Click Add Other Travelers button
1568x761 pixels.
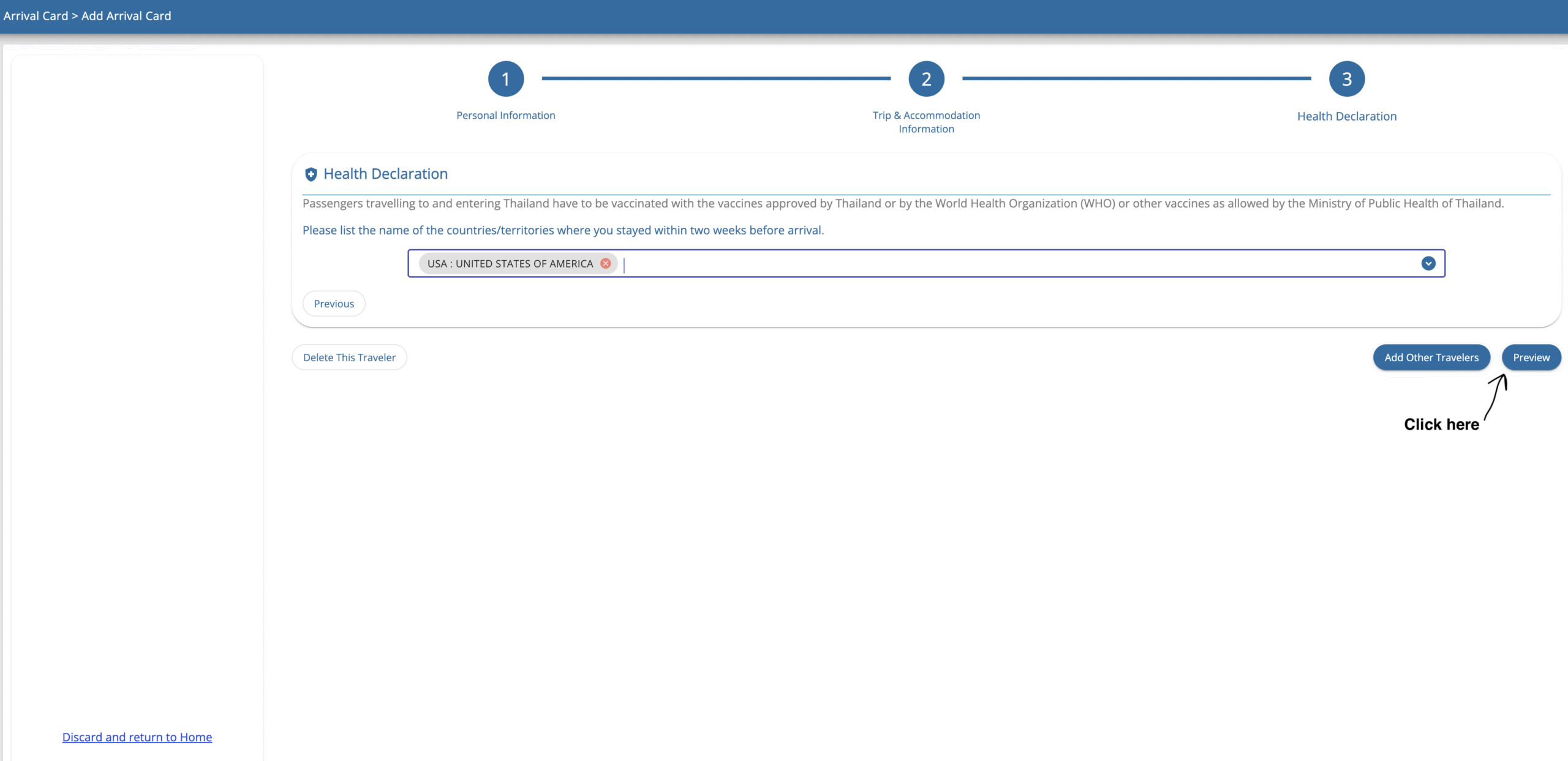1431,358
